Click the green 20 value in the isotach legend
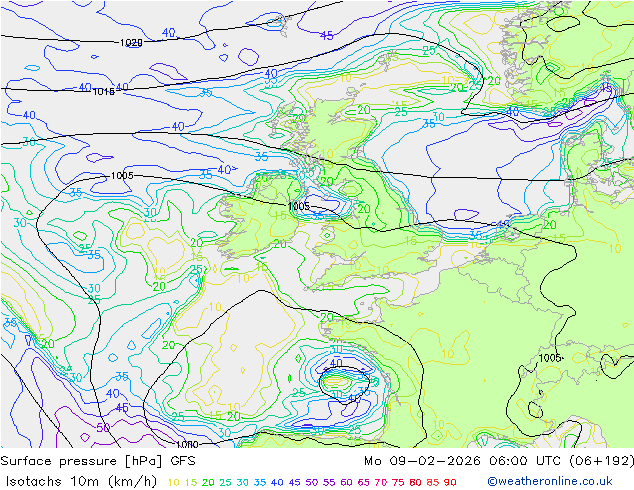 (x=208, y=482)
